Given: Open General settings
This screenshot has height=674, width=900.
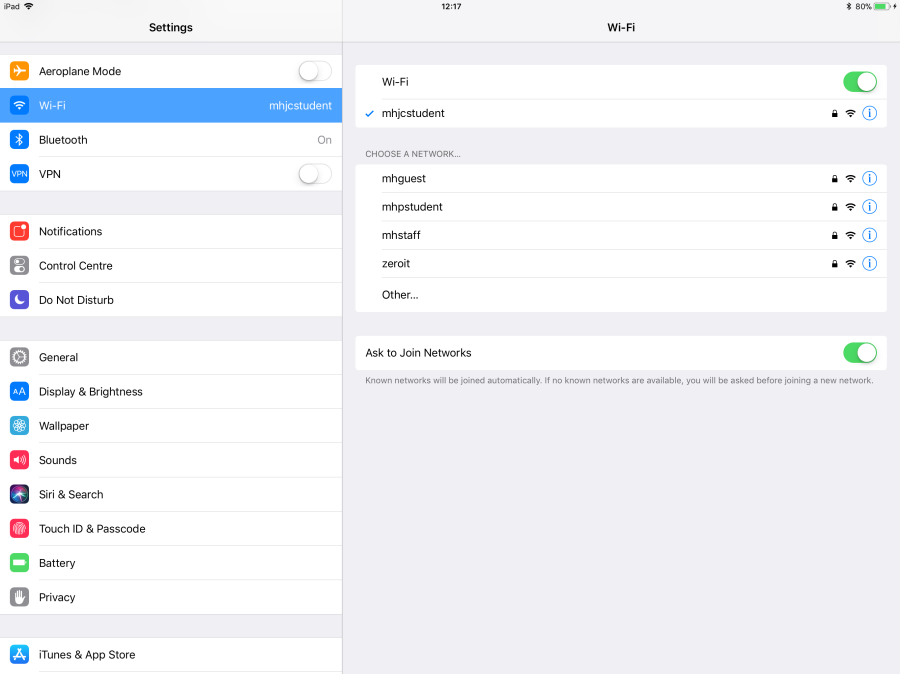Looking at the screenshot, I should tap(58, 357).
